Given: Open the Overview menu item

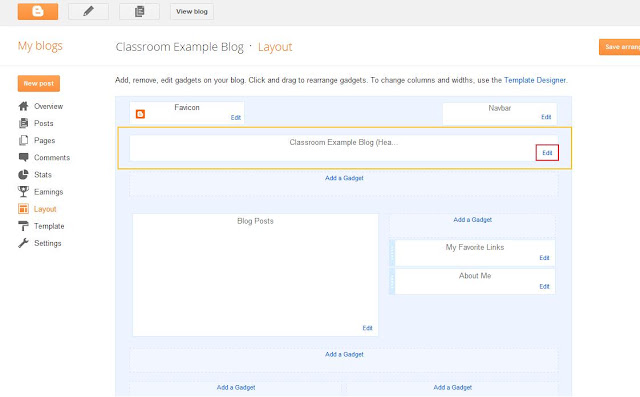Looking at the screenshot, I should tap(49, 106).
